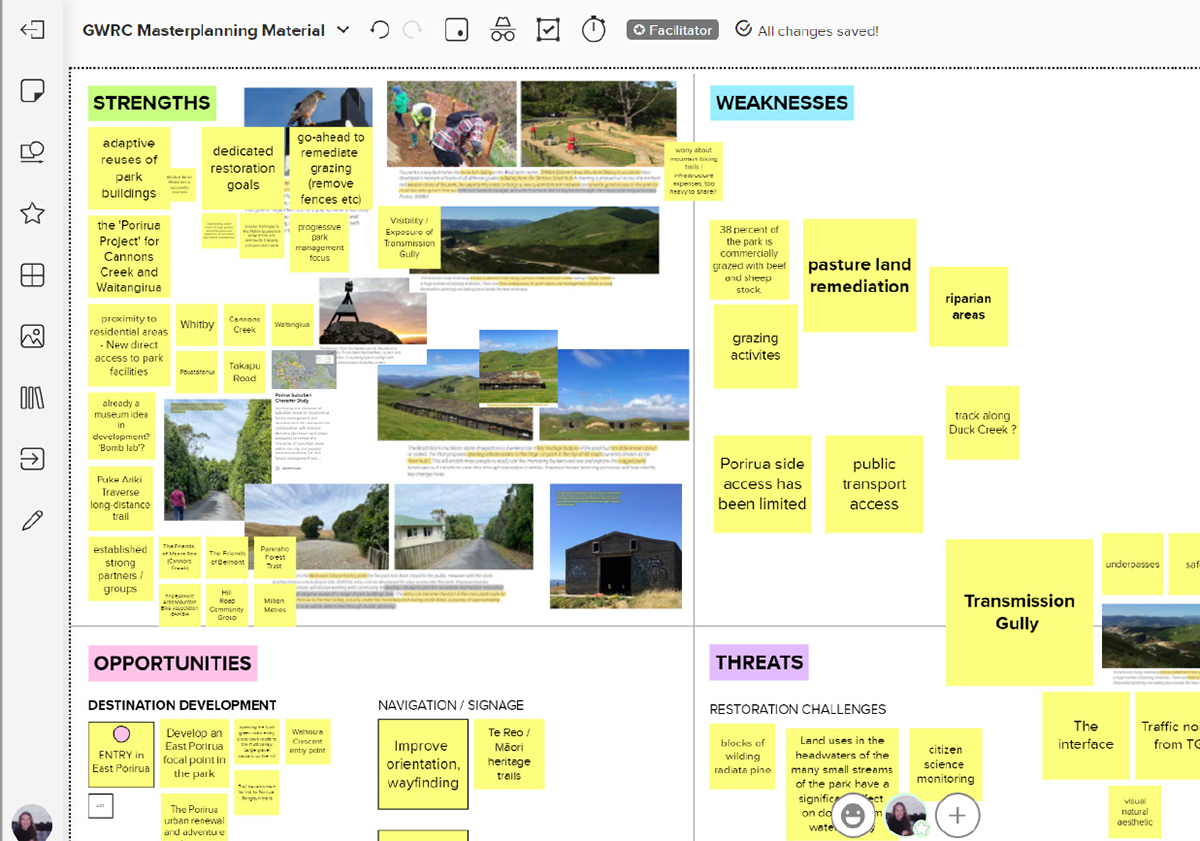Open the content library books icon
The image size is (1200, 841).
click(x=32, y=398)
